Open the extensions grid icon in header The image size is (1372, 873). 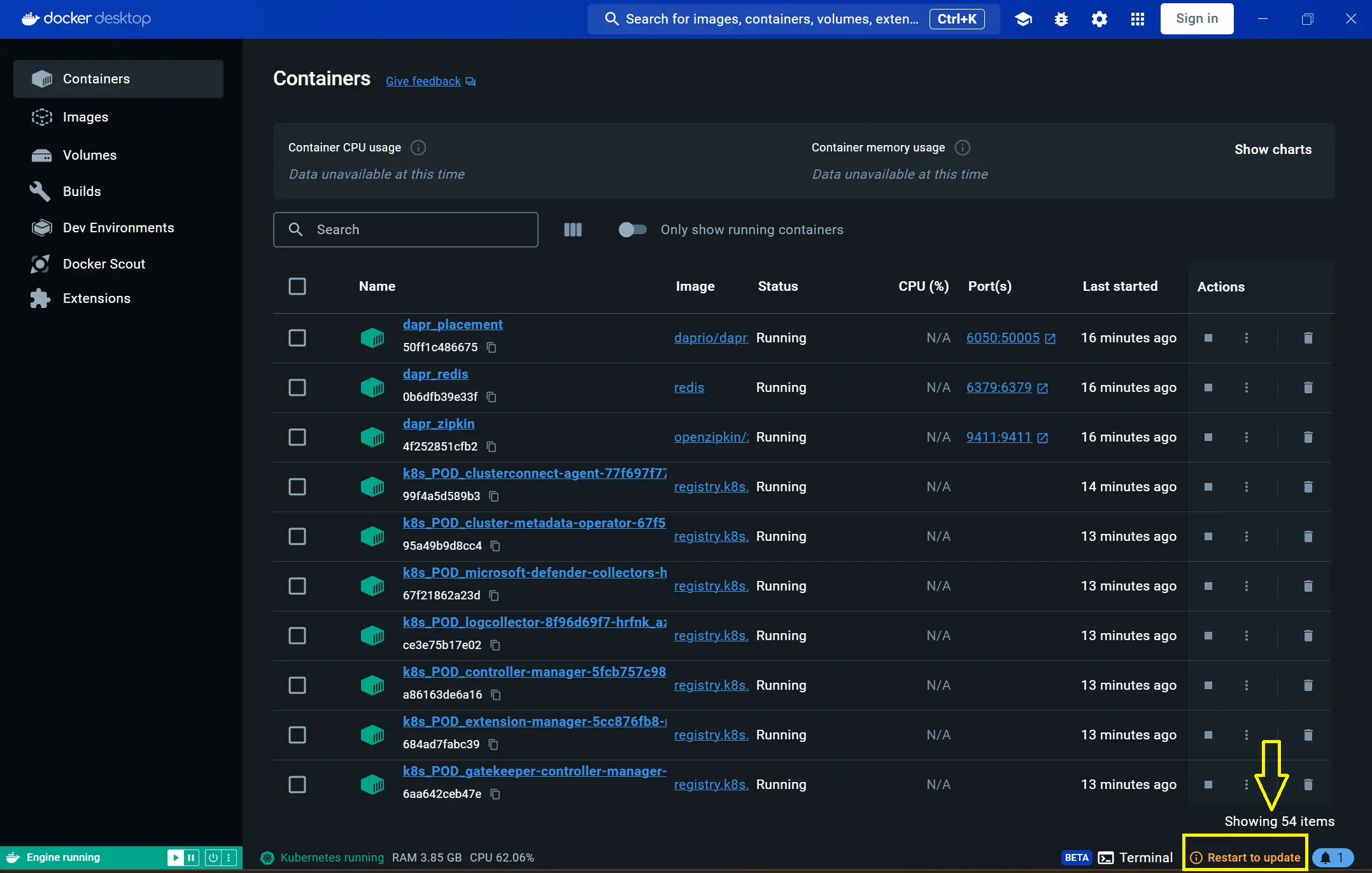pyautogui.click(x=1138, y=19)
